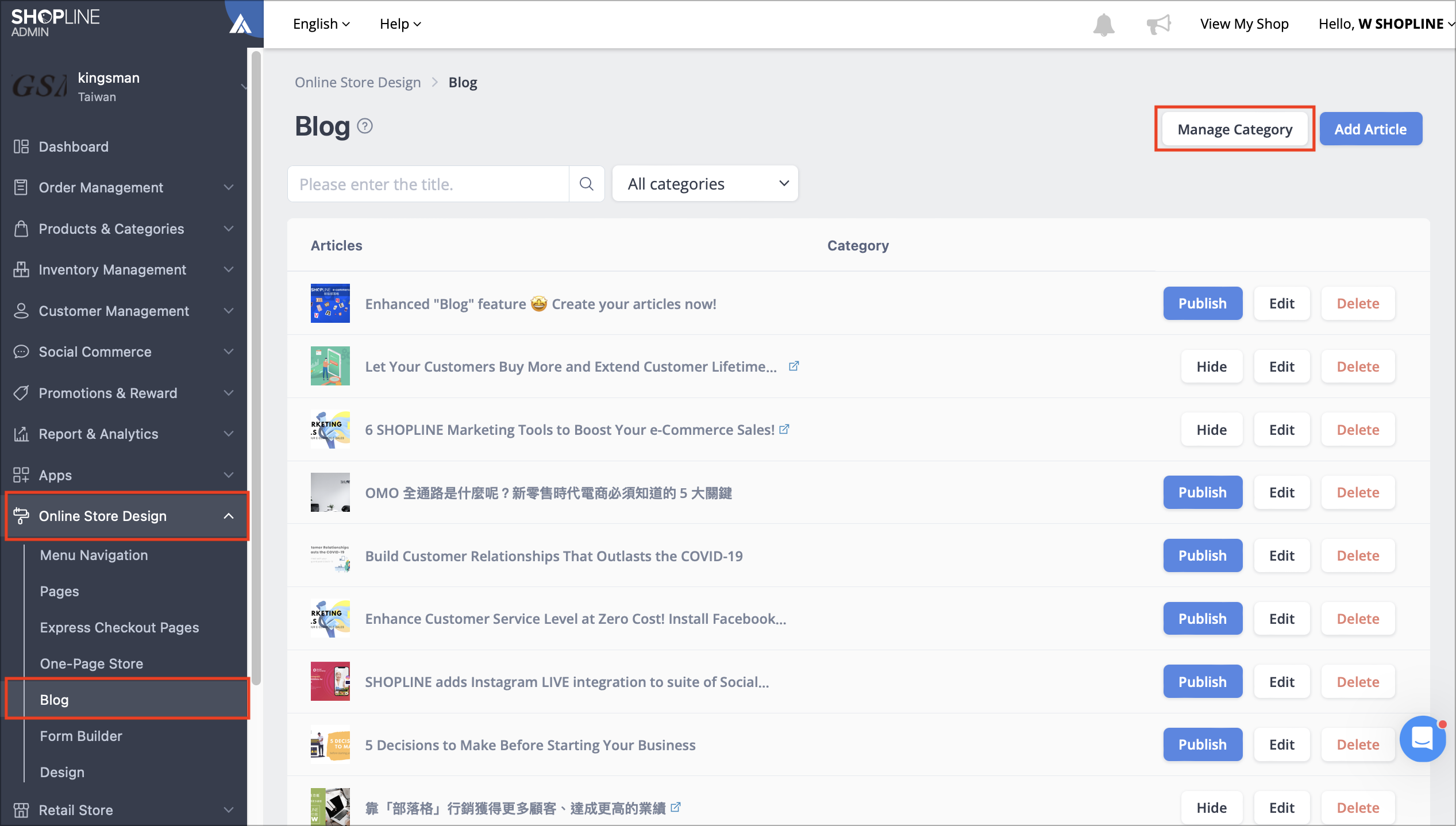Click the sidebar vertical scrollbar
The image size is (1456, 826).
click(x=256, y=368)
